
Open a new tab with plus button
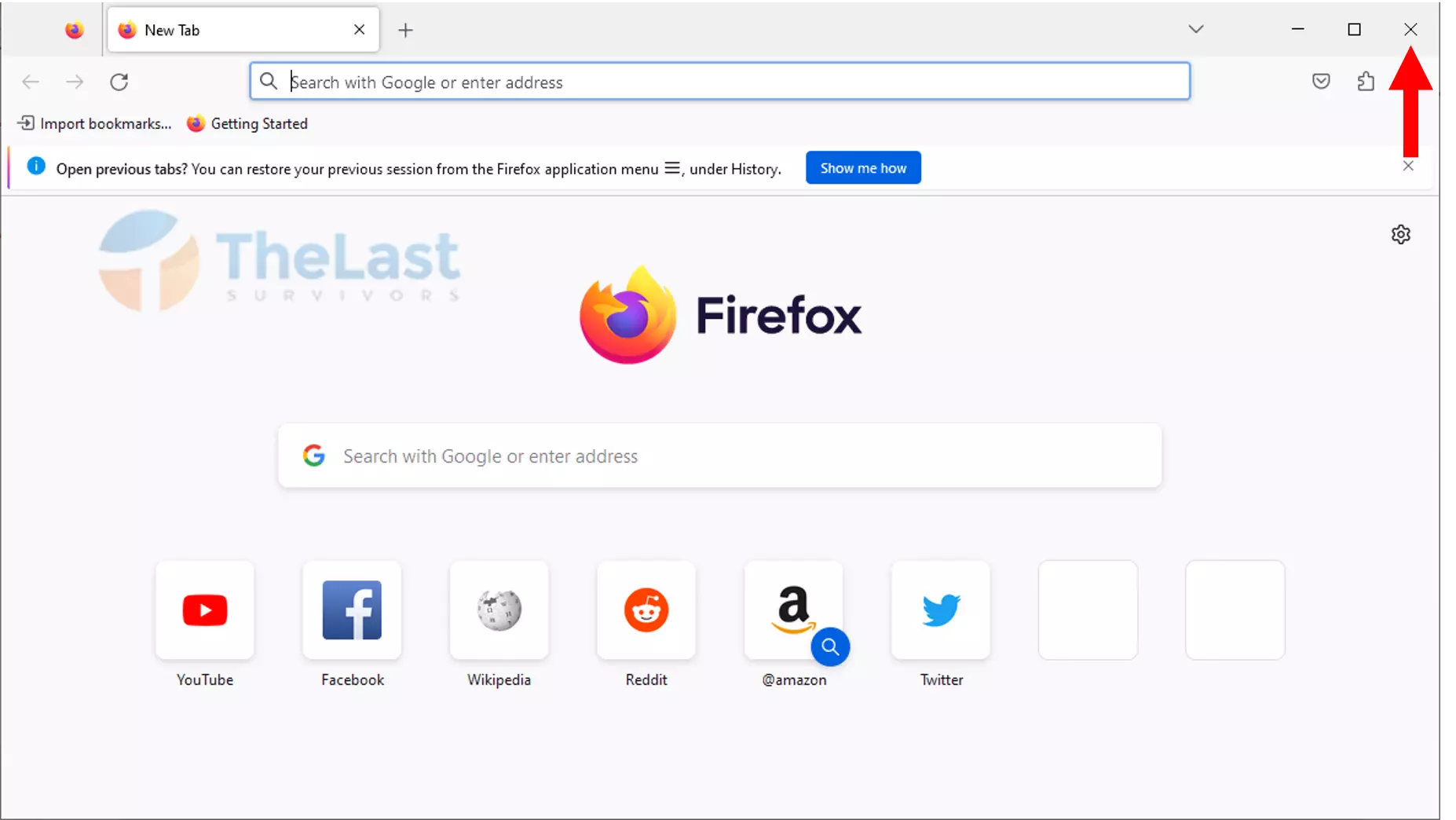(405, 30)
